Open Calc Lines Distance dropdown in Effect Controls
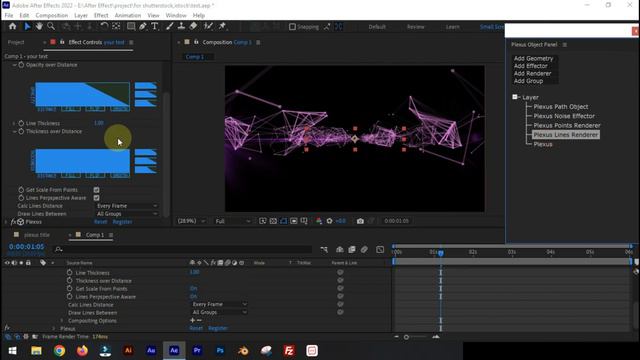Screen dimensions: 640x360 [x=127, y=206]
